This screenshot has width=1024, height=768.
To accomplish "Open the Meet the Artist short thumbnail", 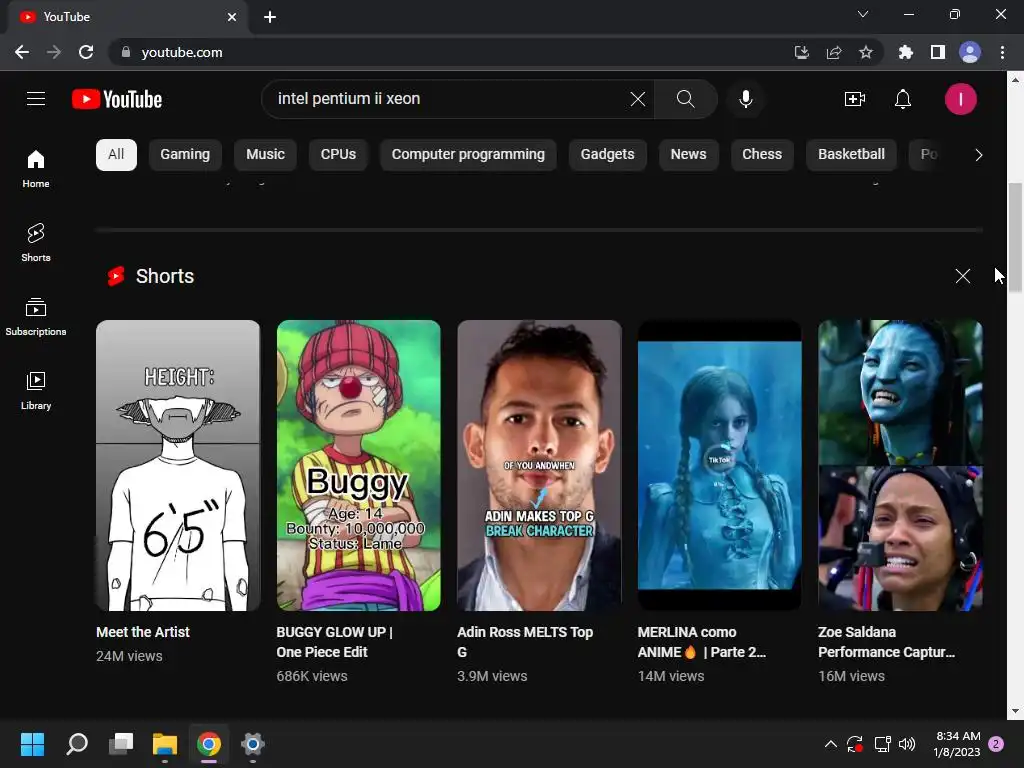I will pyautogui.click(x=178, y=466).
